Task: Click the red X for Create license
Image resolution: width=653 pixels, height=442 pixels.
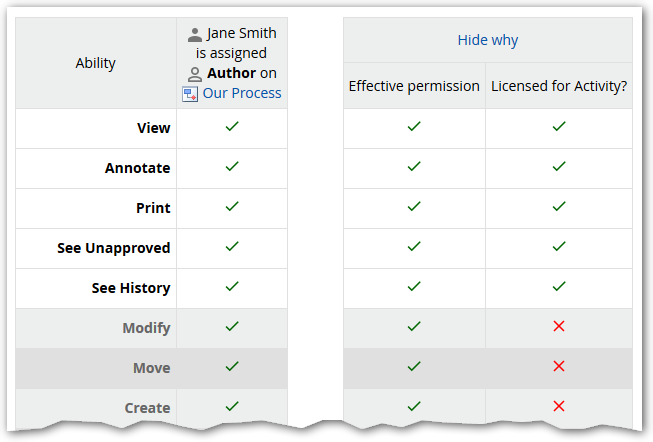Action: [559, 406]
